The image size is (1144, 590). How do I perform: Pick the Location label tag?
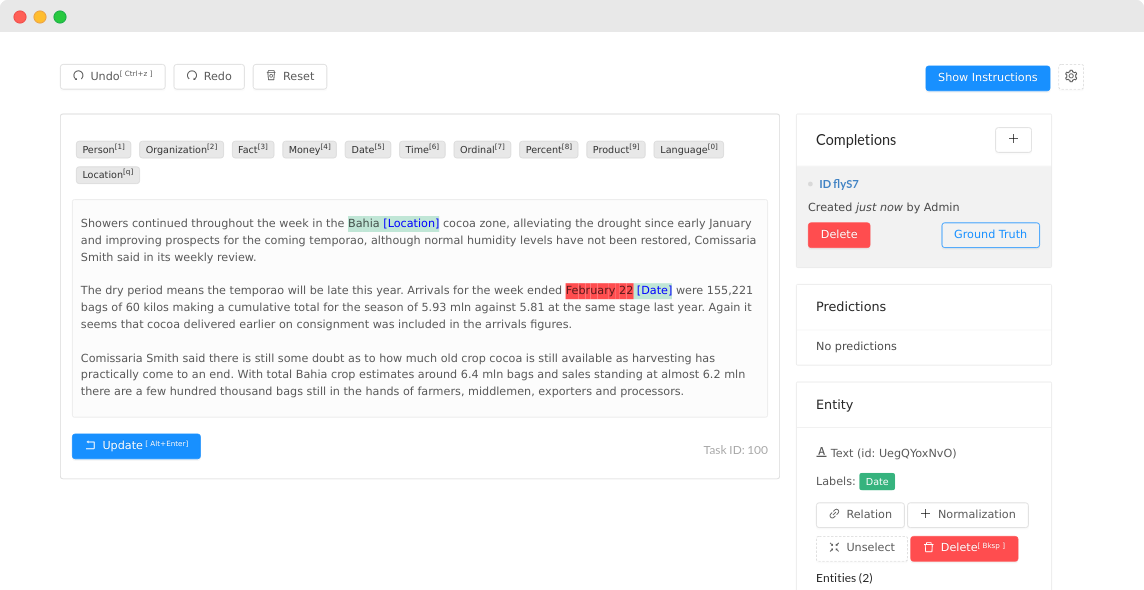click(108, 175)
